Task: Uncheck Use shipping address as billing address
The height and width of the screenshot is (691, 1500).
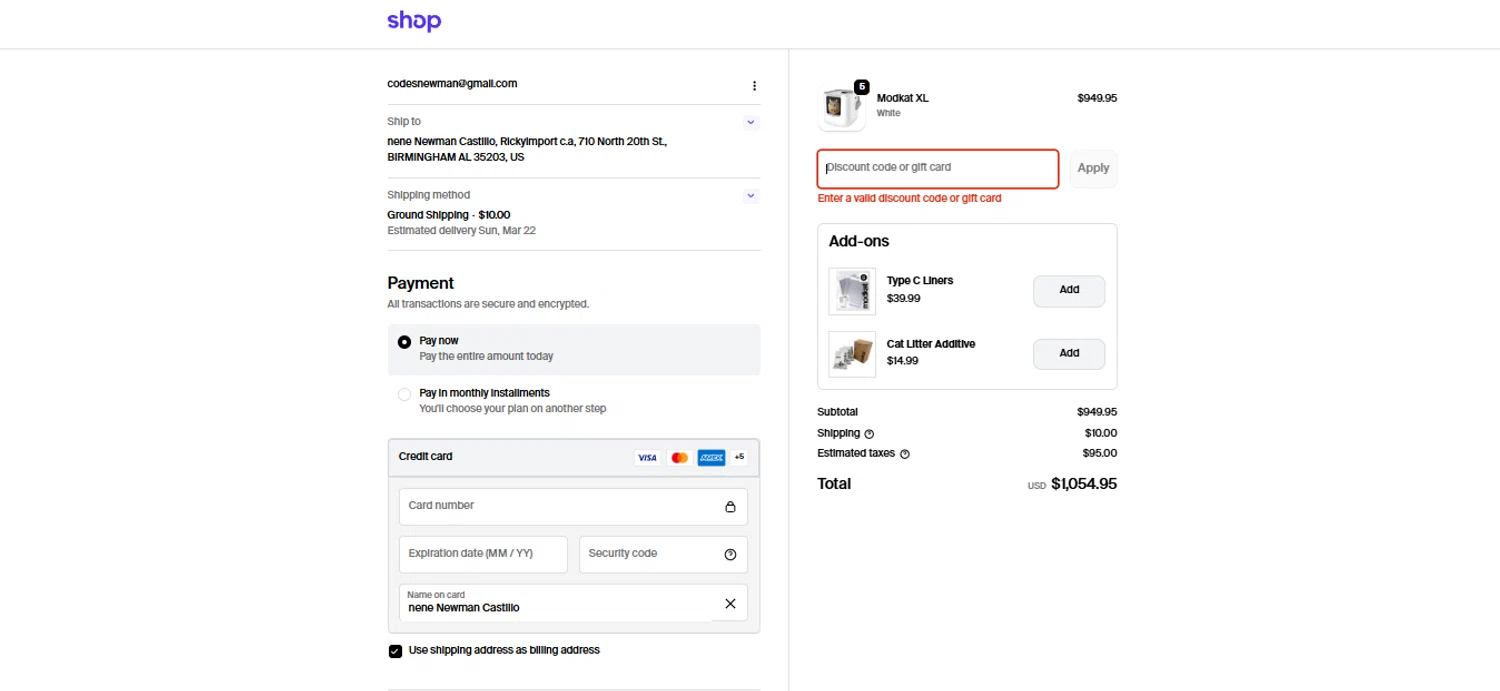Action: [x=395, y=651]
